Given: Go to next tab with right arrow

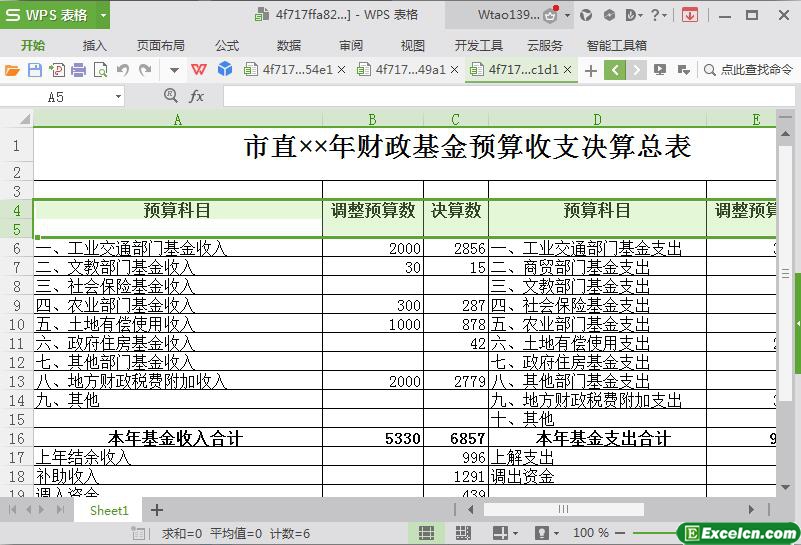Looking at the screenshot, I should click(637, 70).
